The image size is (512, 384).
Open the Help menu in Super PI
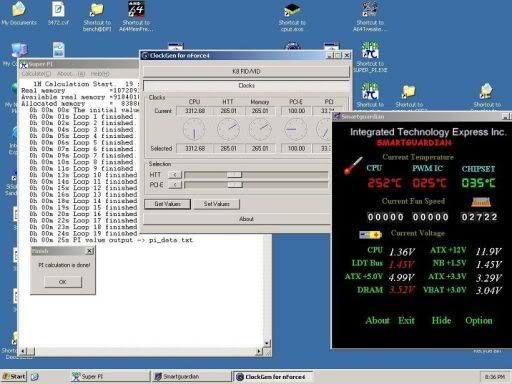100,74
